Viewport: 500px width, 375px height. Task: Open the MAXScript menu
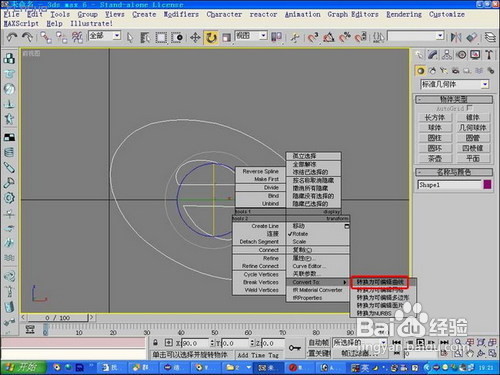coord(21,24)
